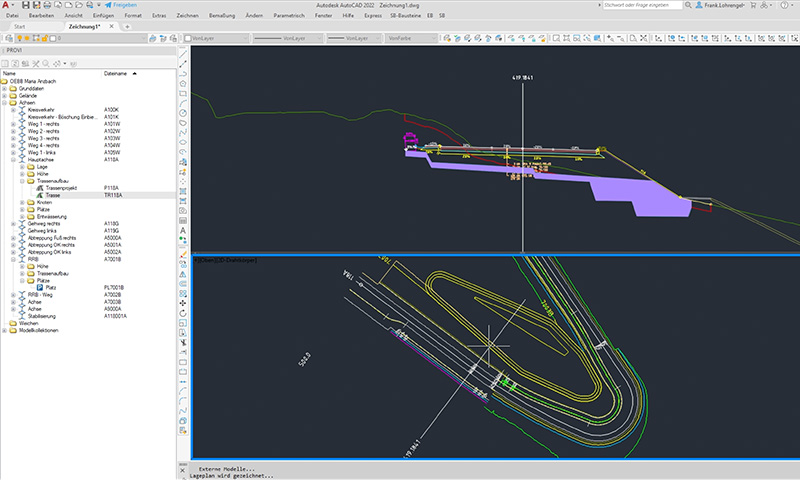Select the Text tool A in the vertical toolbar
Viewport: 800px width, 480px height.
[184, 230]
